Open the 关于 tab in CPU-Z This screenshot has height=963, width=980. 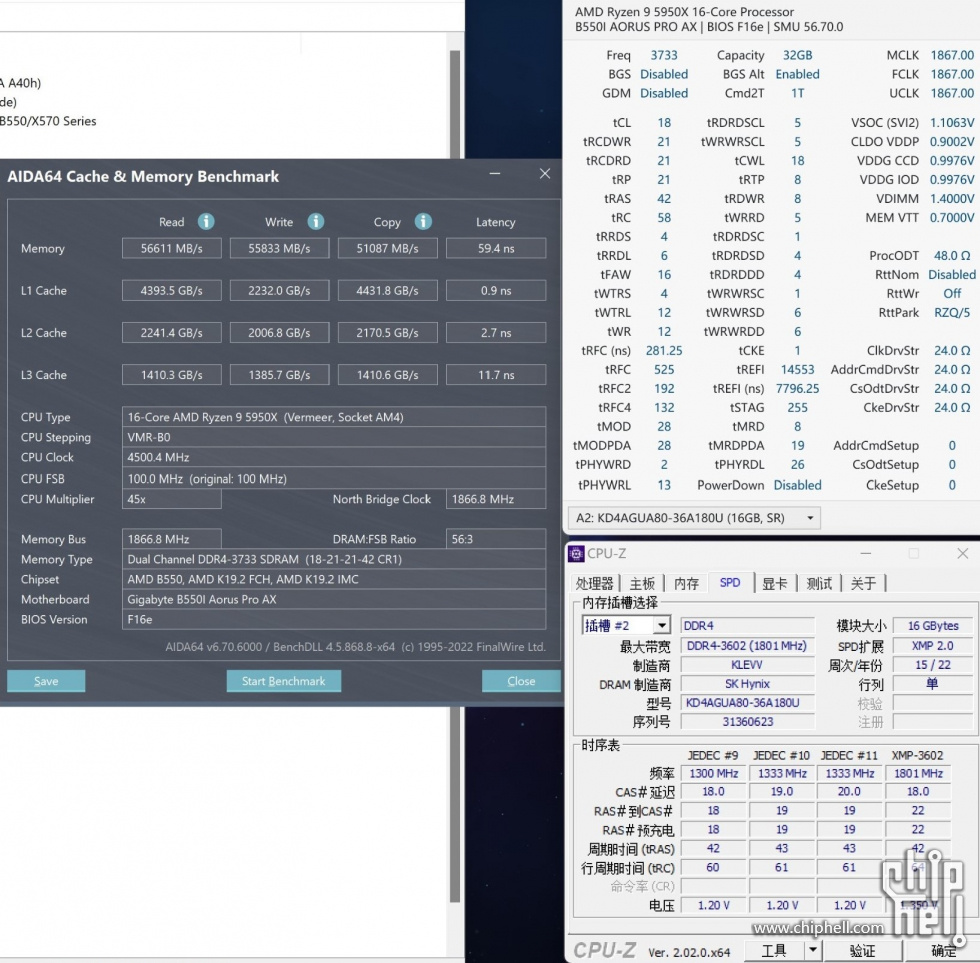tap(863, 584)
